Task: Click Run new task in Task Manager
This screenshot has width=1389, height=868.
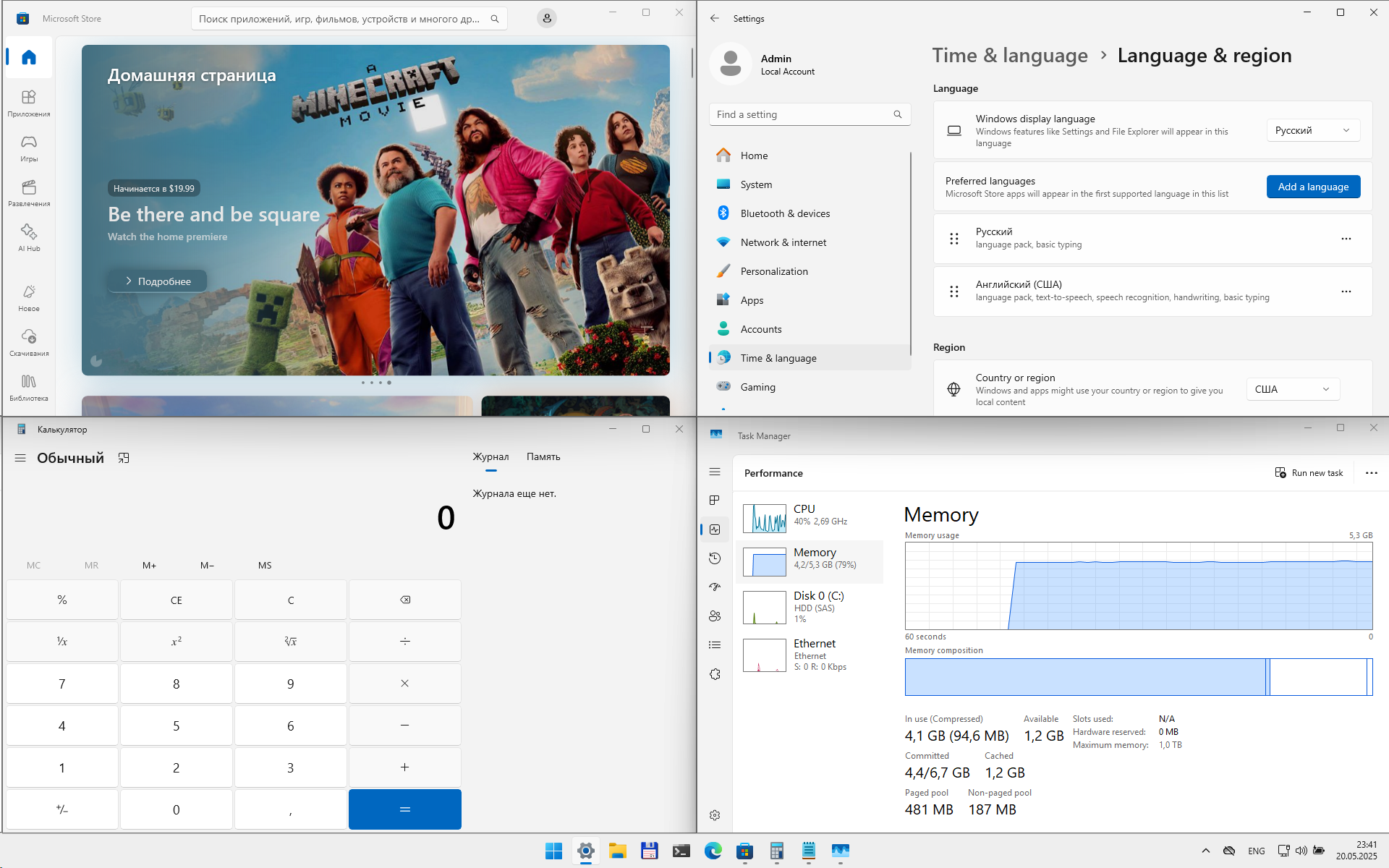Action: pyautogui.click(x=1309, y=473)
